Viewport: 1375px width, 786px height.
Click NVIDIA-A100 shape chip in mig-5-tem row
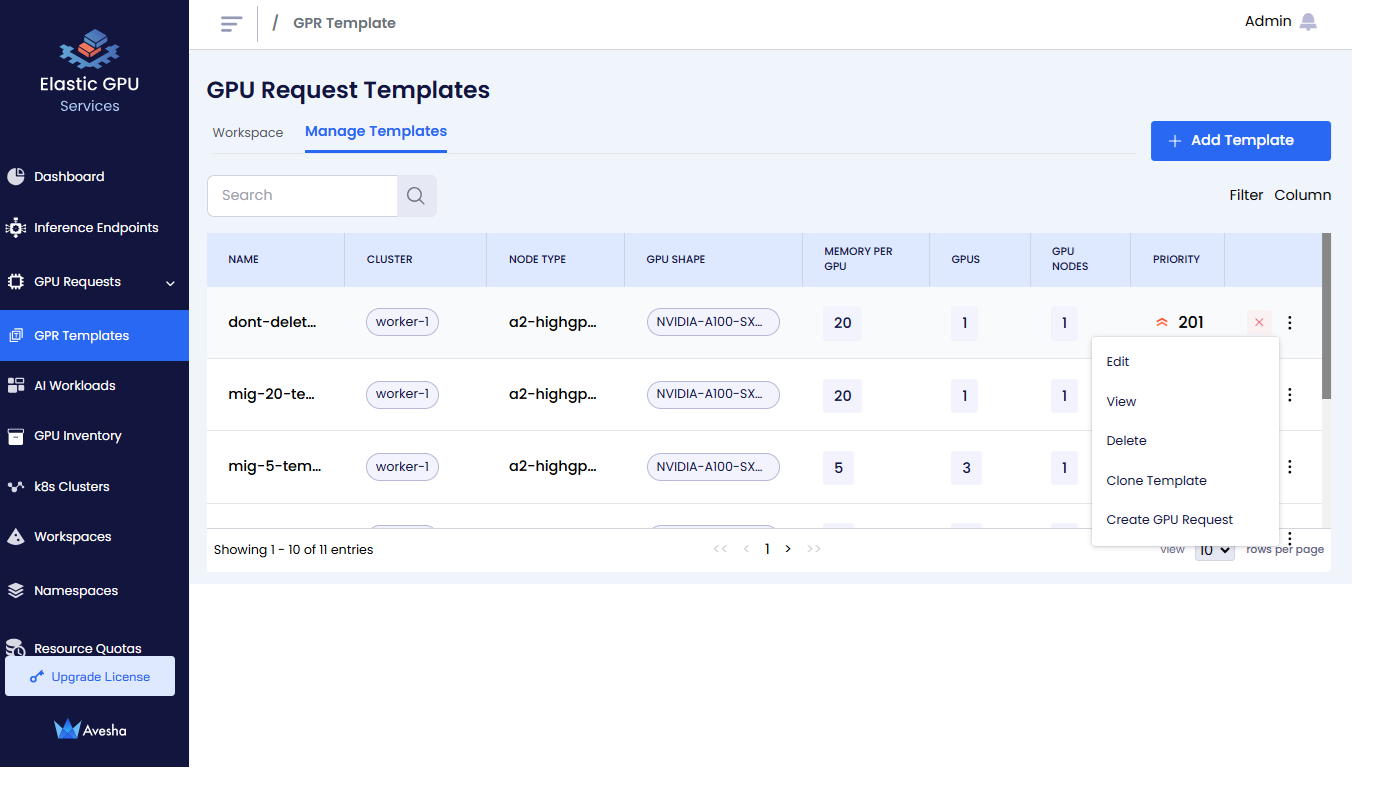tap(713, 467)
